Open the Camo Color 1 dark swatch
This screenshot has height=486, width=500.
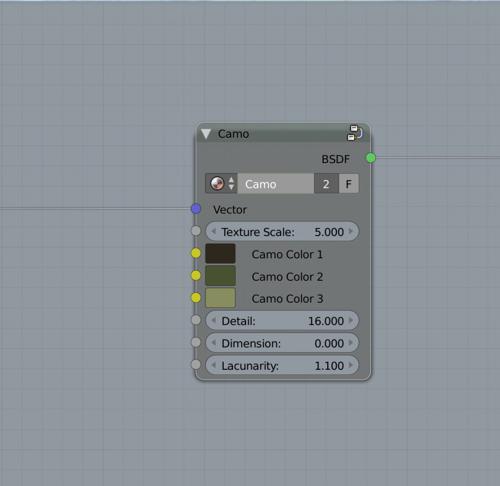[220, 254]
